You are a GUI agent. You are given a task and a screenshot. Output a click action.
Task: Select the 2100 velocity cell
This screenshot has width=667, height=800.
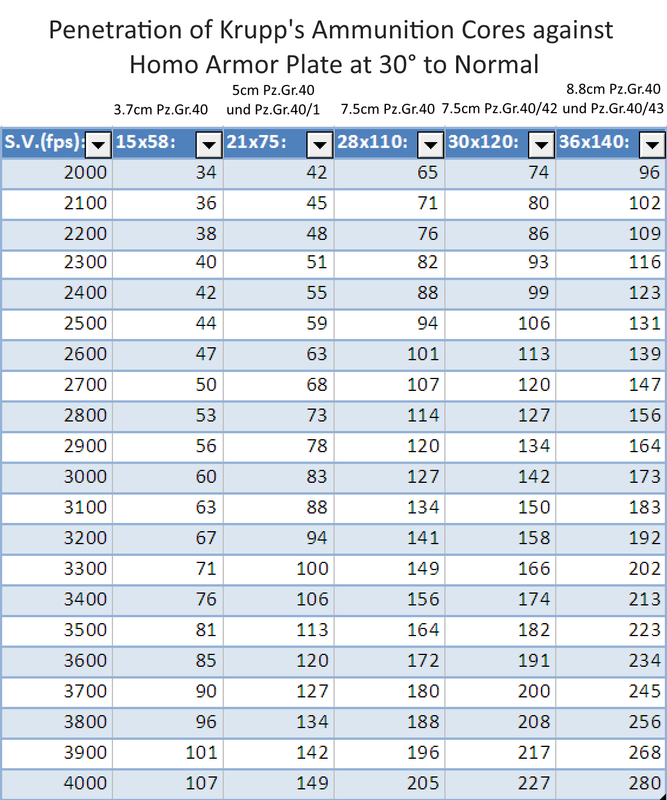(x=57, y=204)
